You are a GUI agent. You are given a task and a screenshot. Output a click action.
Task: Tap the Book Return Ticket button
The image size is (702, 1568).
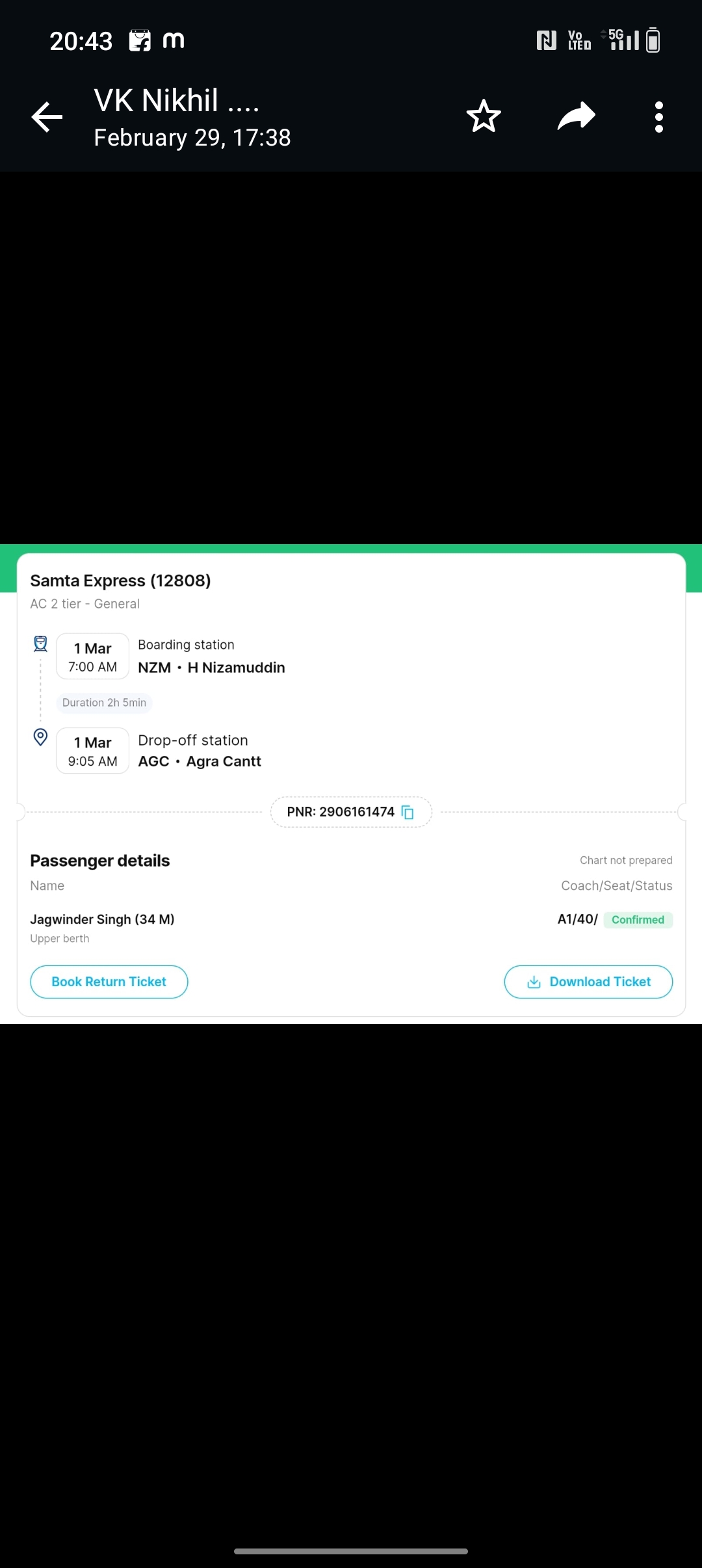(109, 982)
